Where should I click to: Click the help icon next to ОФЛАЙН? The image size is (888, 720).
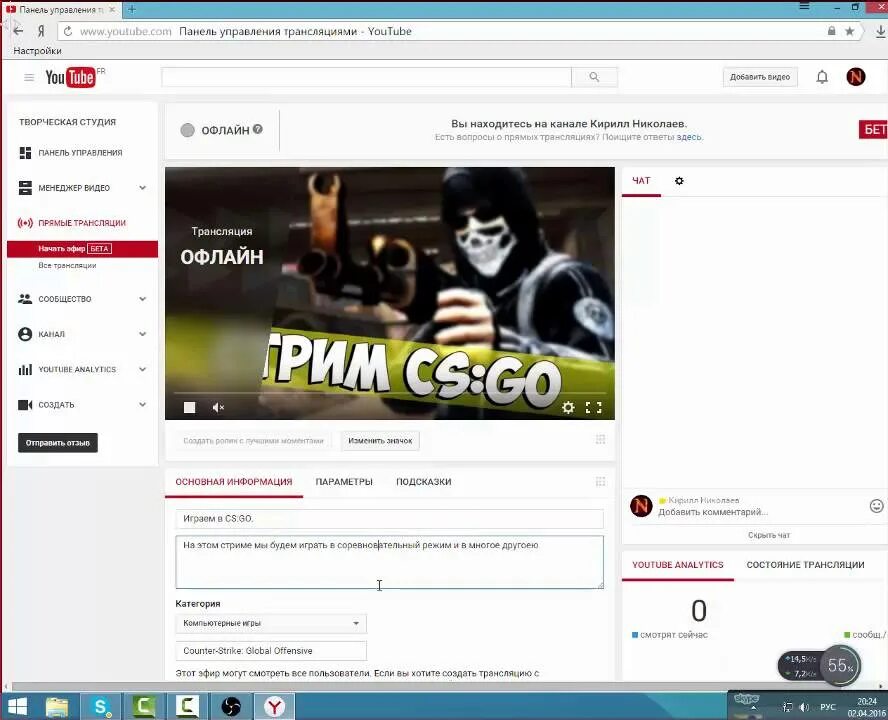pos(258,129)
